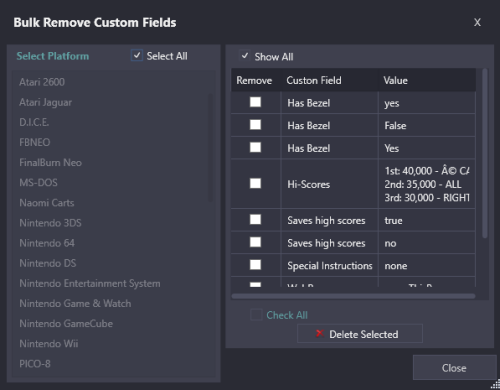Click the Hi-Scores value cell with 1st: 40,000
The width and height of the screenshot is (500, 390).
tap(427, 184)
